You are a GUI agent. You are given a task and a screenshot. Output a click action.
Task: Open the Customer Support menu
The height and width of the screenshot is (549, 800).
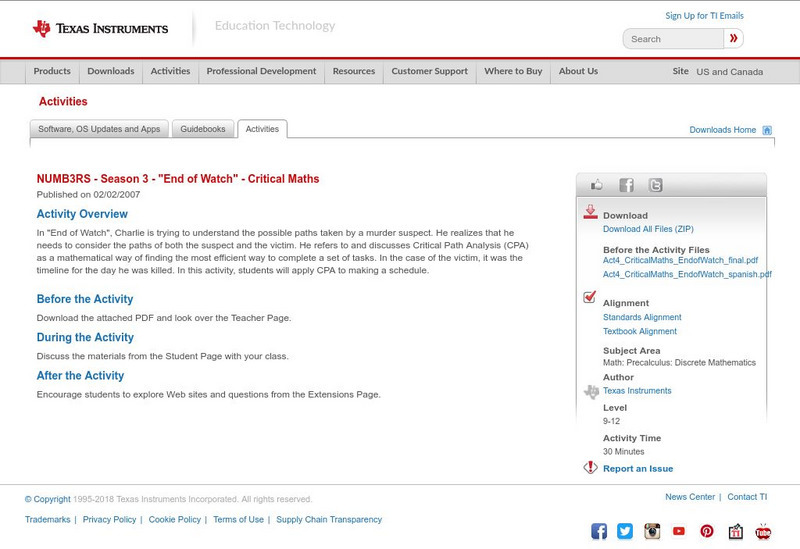click(430, 71)
